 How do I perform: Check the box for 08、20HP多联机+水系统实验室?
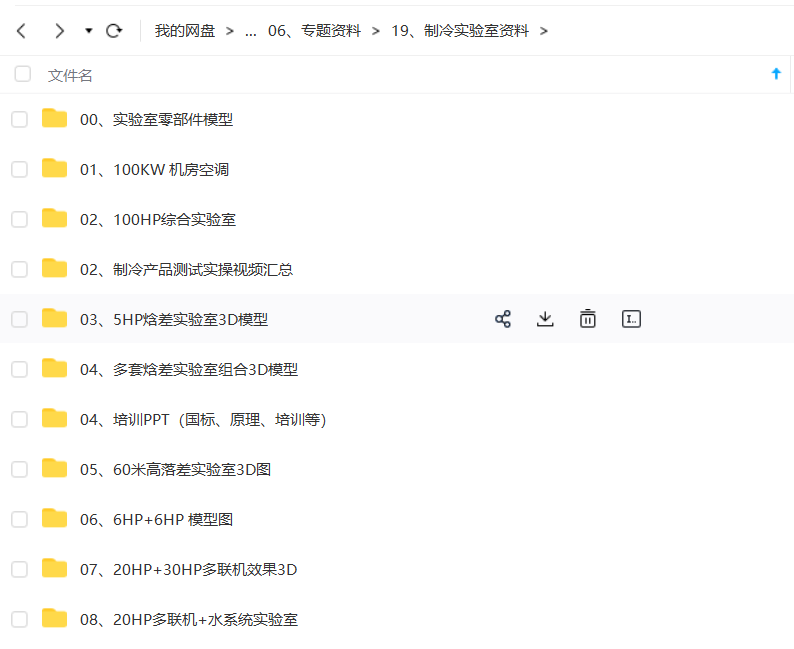pos(19,619)
